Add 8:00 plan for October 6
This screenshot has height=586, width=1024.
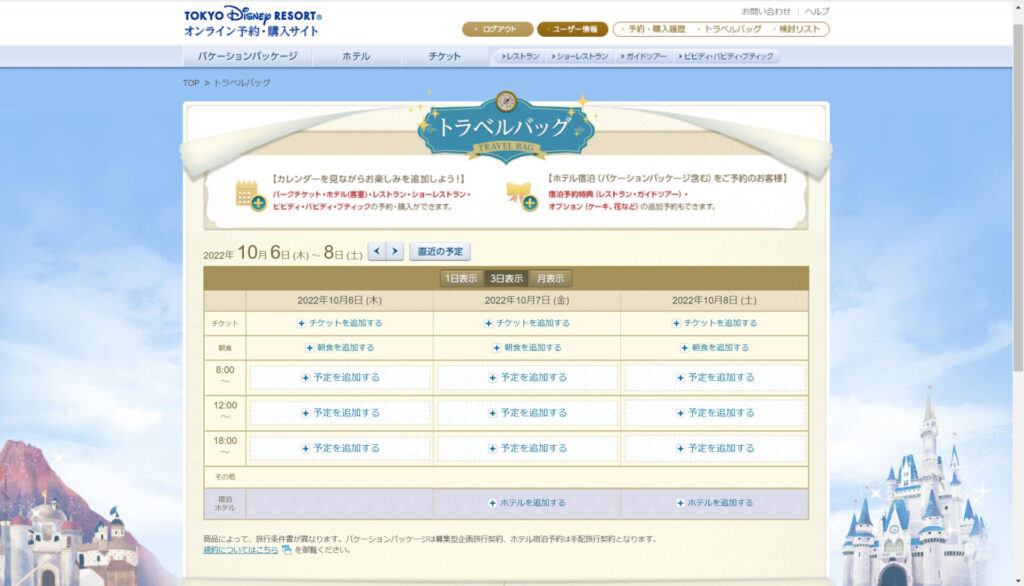pyautogui.click(x=340, y=378)
